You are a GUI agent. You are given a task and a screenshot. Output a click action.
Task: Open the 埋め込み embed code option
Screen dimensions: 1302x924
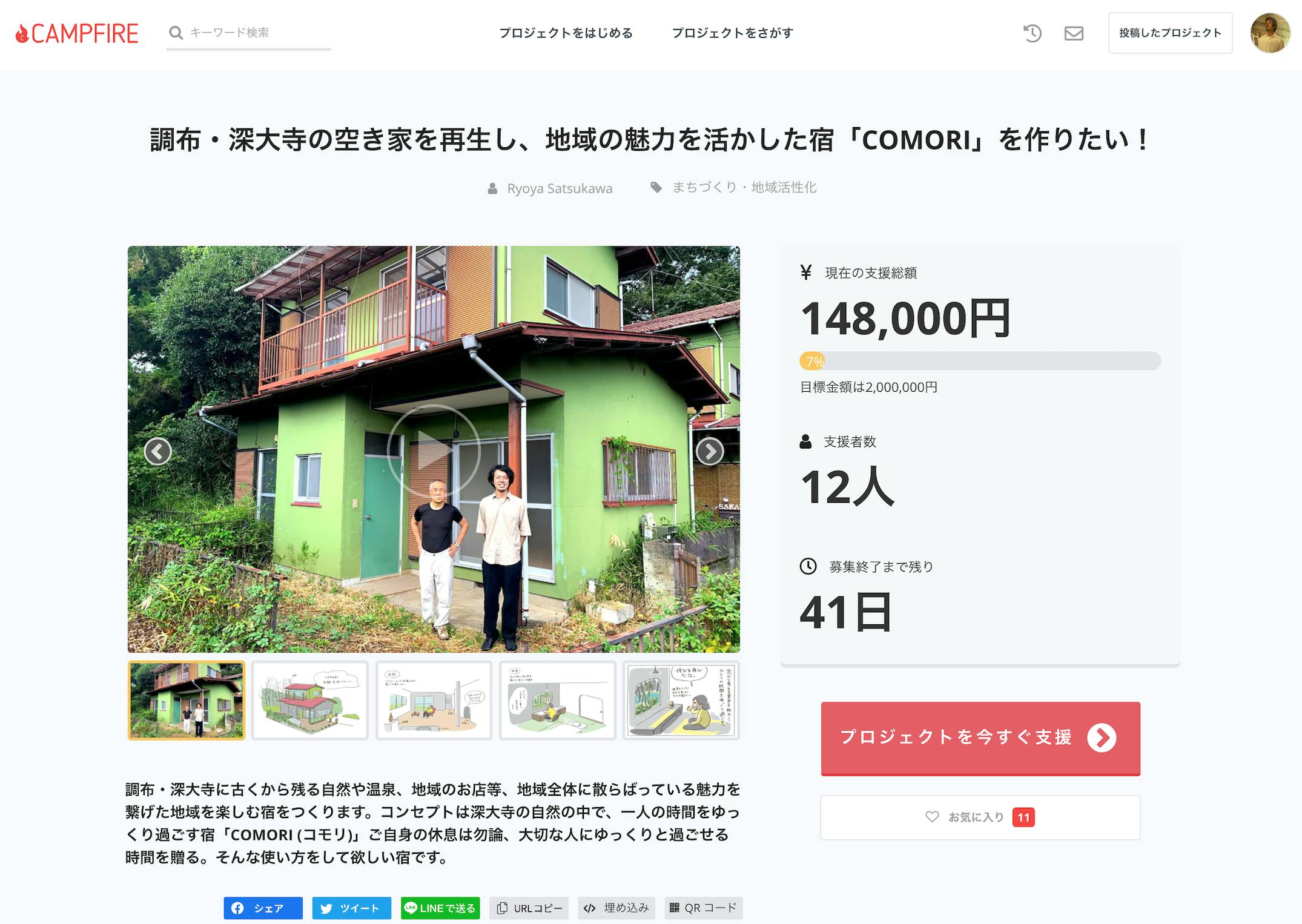point(616,908)
